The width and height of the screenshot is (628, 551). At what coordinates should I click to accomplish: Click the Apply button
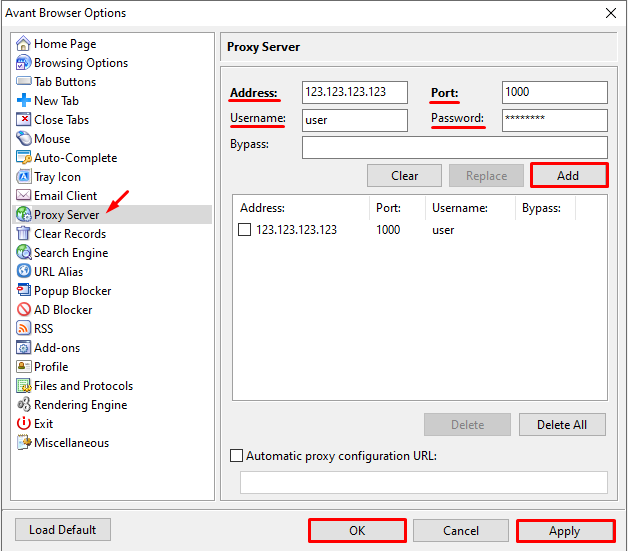[x=565, y=531]
